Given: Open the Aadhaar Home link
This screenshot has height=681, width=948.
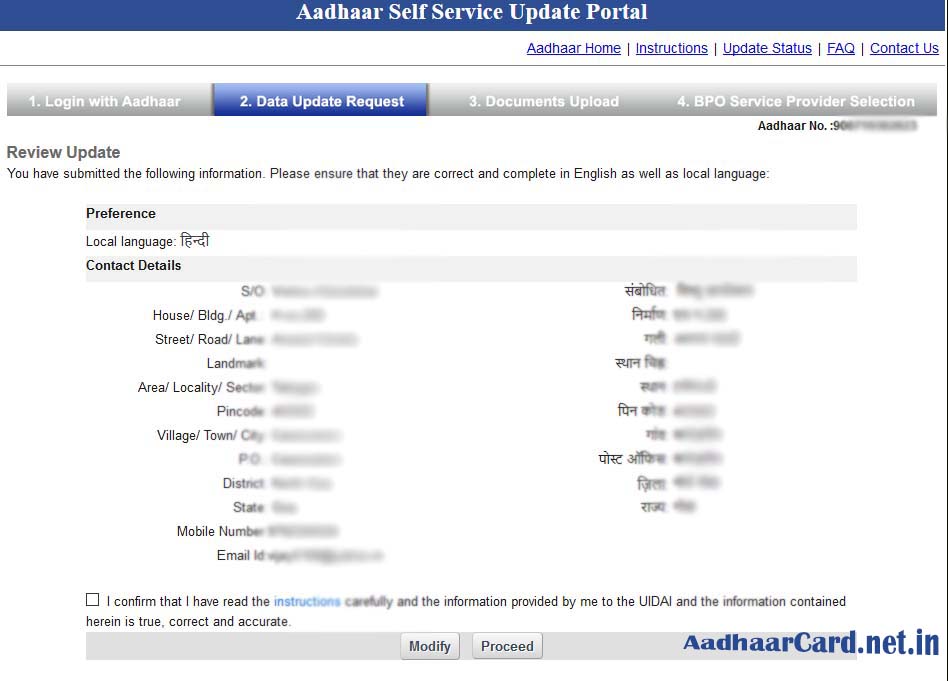Looking at the screenshot, I should [573, 48].
